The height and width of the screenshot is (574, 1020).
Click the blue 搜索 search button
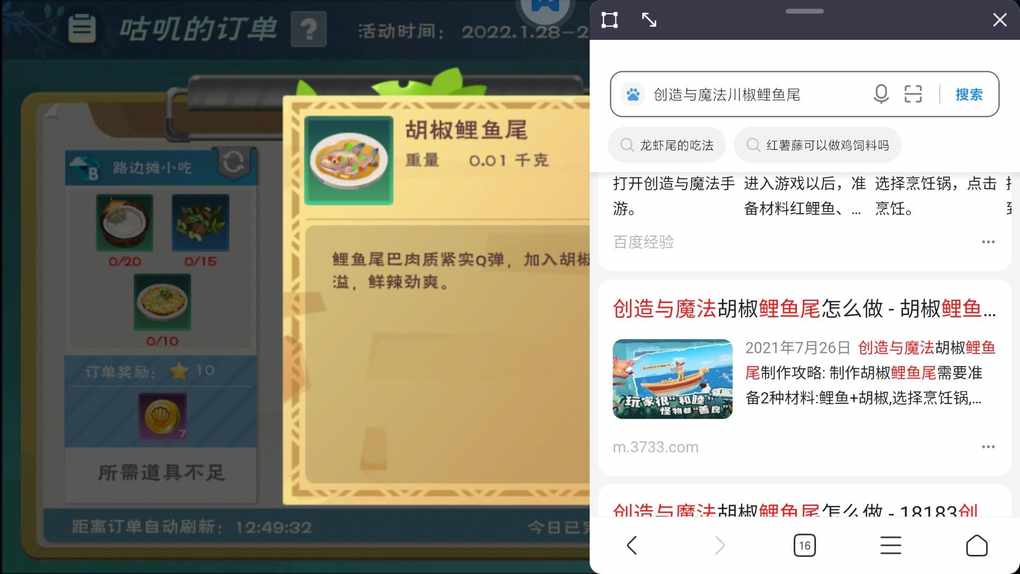969,94
